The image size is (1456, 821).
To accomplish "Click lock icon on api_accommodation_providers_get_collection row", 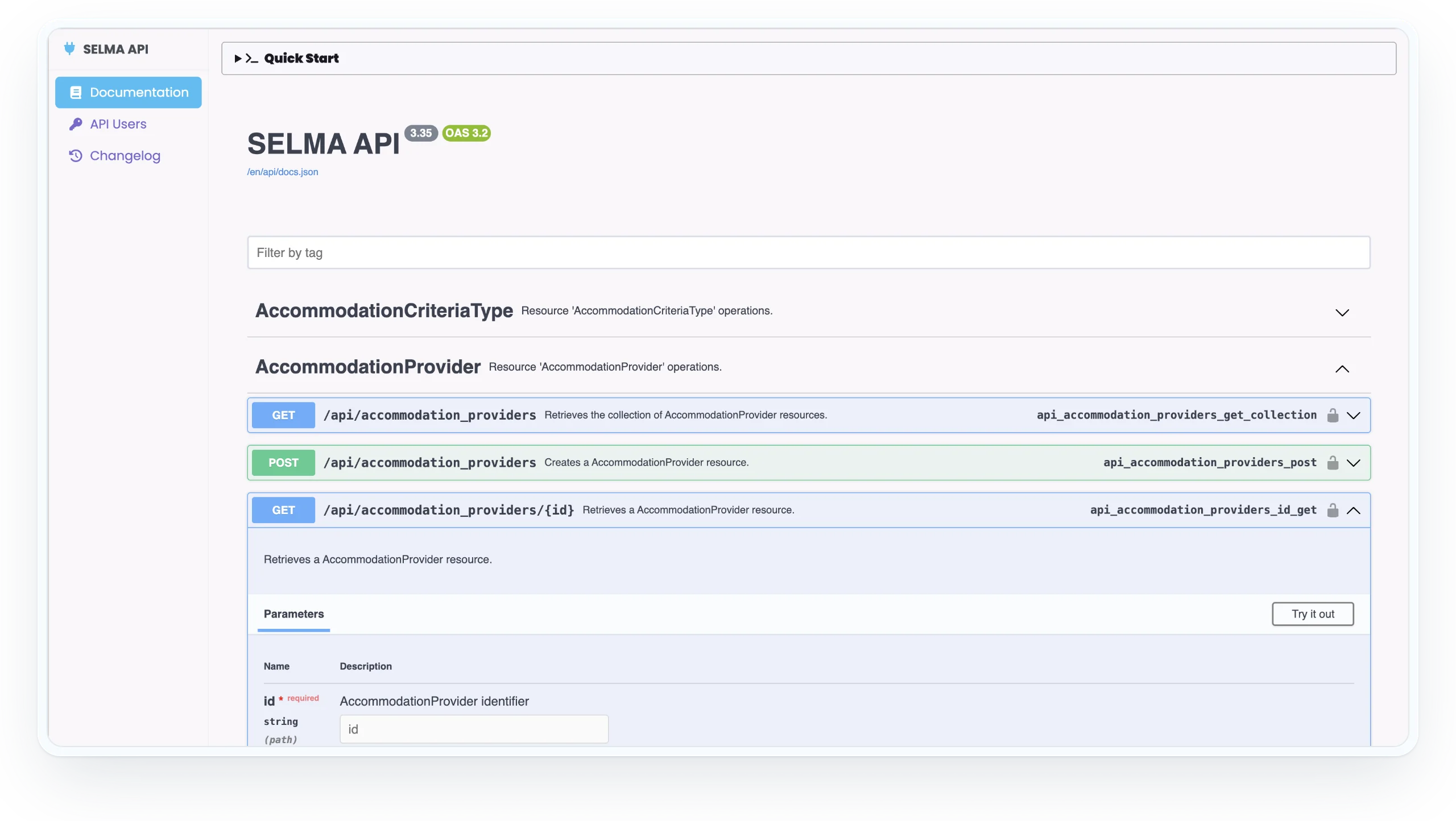I will [x=1333, y=416].
